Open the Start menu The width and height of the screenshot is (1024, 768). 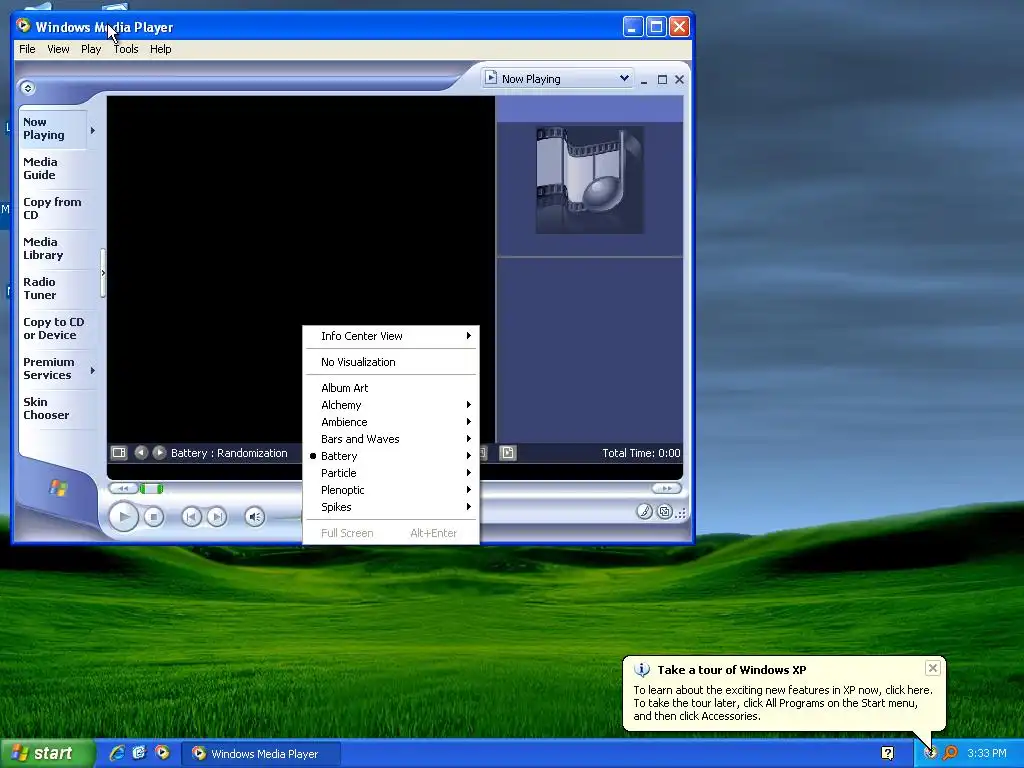pyautogui.click(x=47, y=754)
